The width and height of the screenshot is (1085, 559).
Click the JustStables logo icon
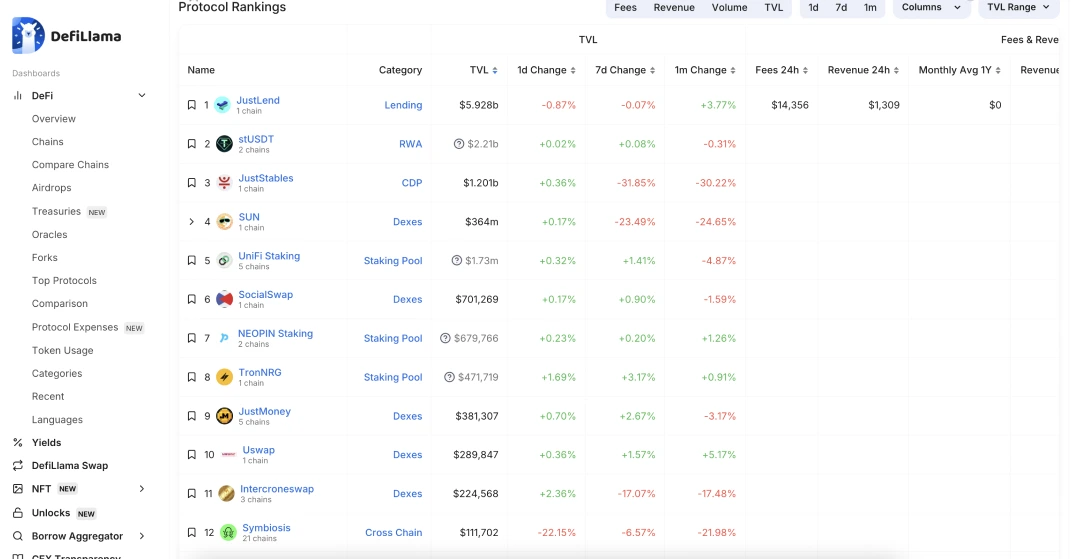[224, 183]
